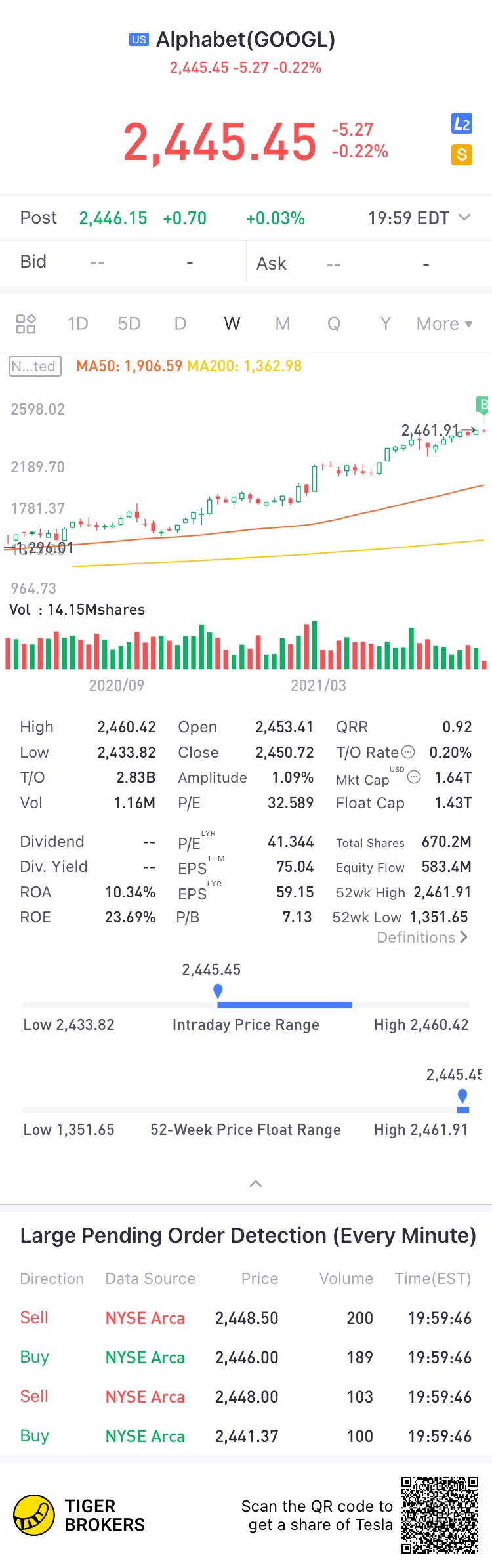Screen dimensions: 492x1568
Task: Tap the MA200 indicator value
Action: tap(245, 366)
